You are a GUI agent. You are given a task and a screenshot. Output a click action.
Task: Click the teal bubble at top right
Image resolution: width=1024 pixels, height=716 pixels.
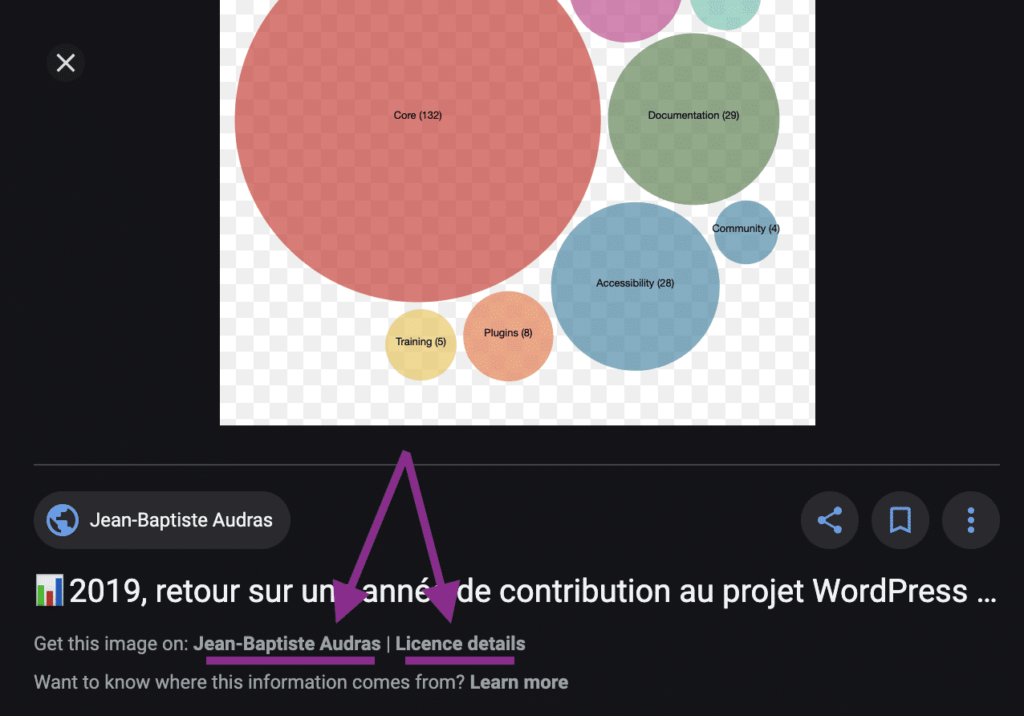pyautogui.click(x=725, y=12)
